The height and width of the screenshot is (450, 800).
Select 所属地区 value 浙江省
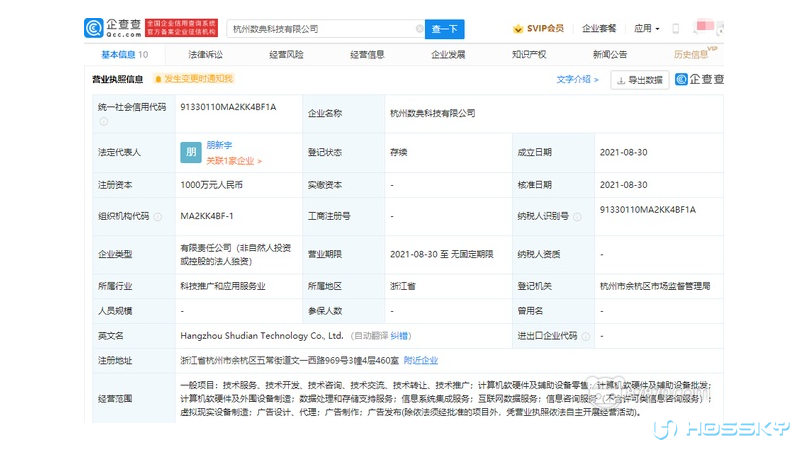403,286
